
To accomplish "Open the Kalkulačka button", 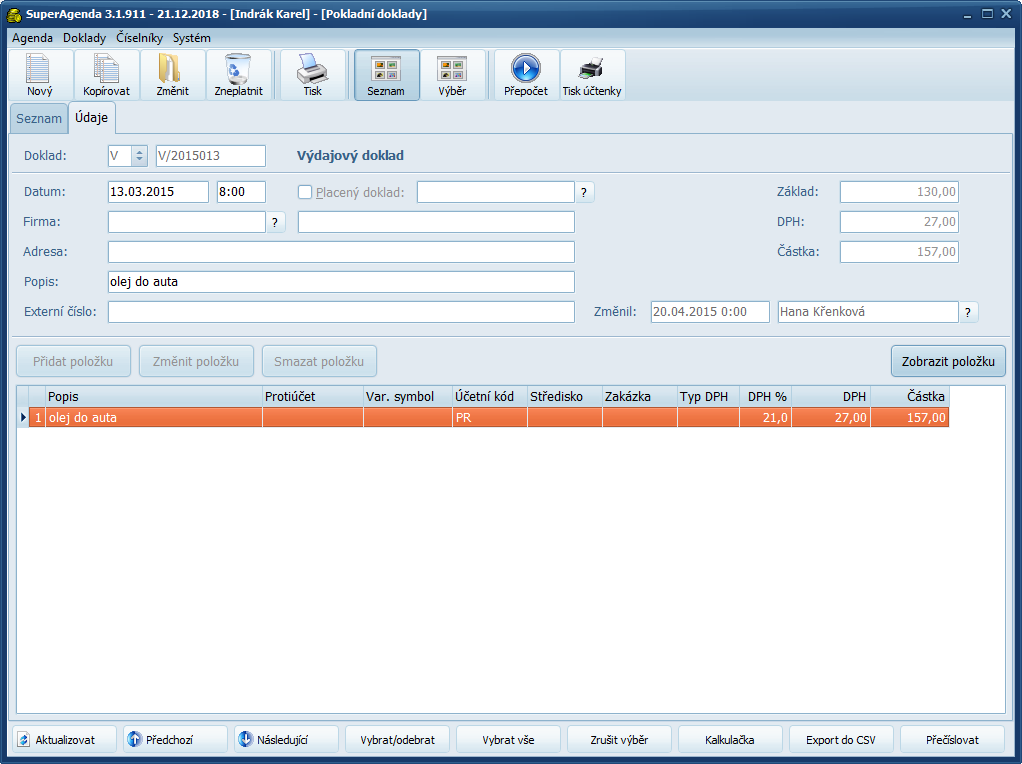I will [730, 740].
